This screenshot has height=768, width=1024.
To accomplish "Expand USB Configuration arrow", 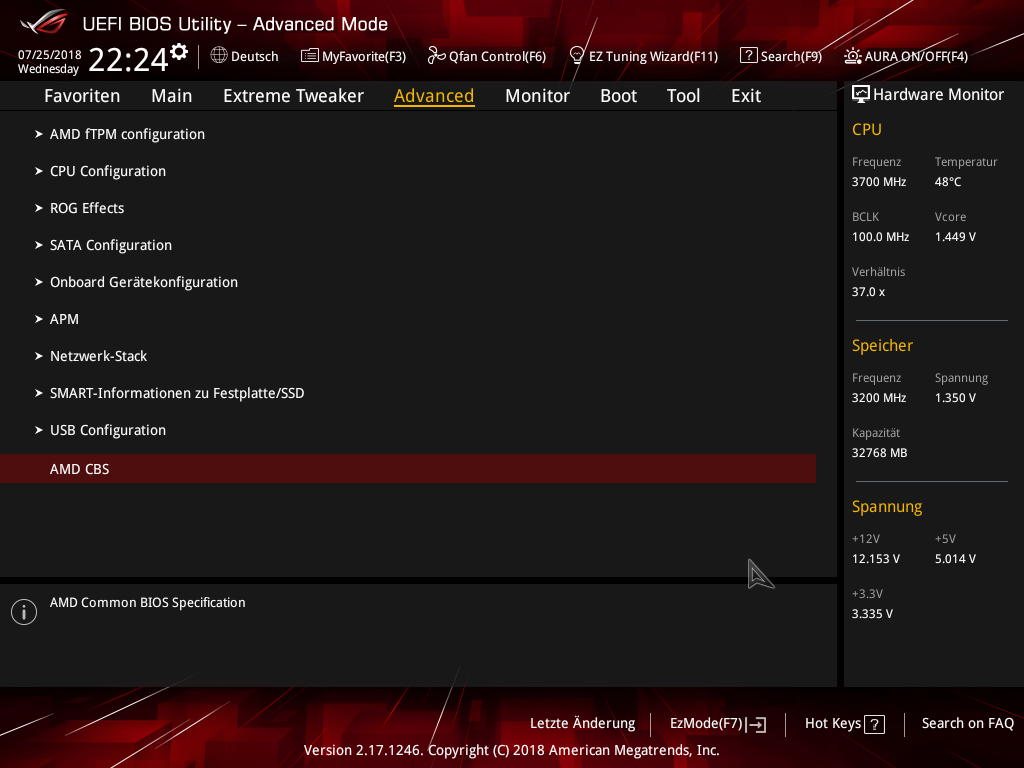I will click(x=39, y=430).
